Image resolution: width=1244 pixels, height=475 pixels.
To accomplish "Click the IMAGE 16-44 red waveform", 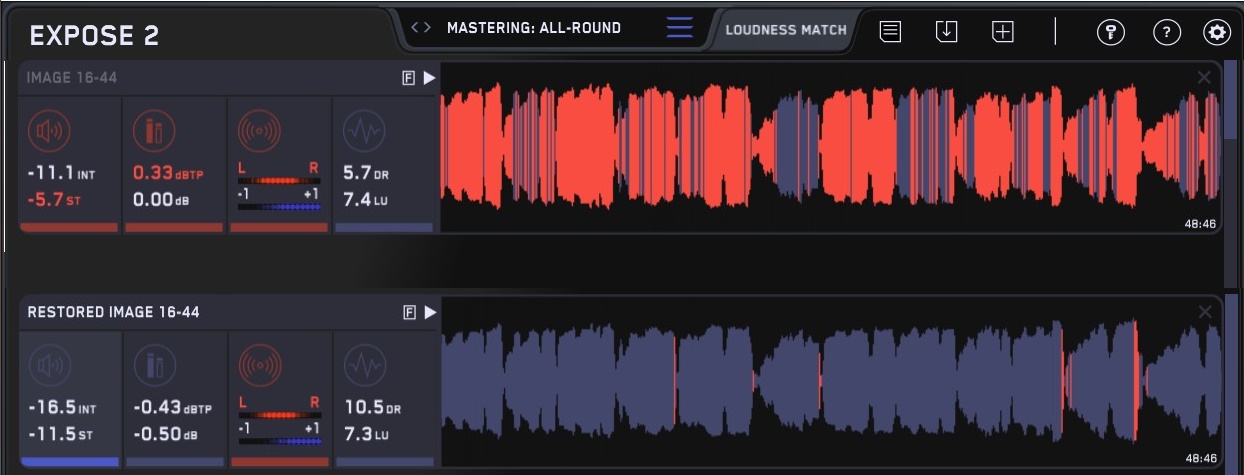I will point(830,148).
